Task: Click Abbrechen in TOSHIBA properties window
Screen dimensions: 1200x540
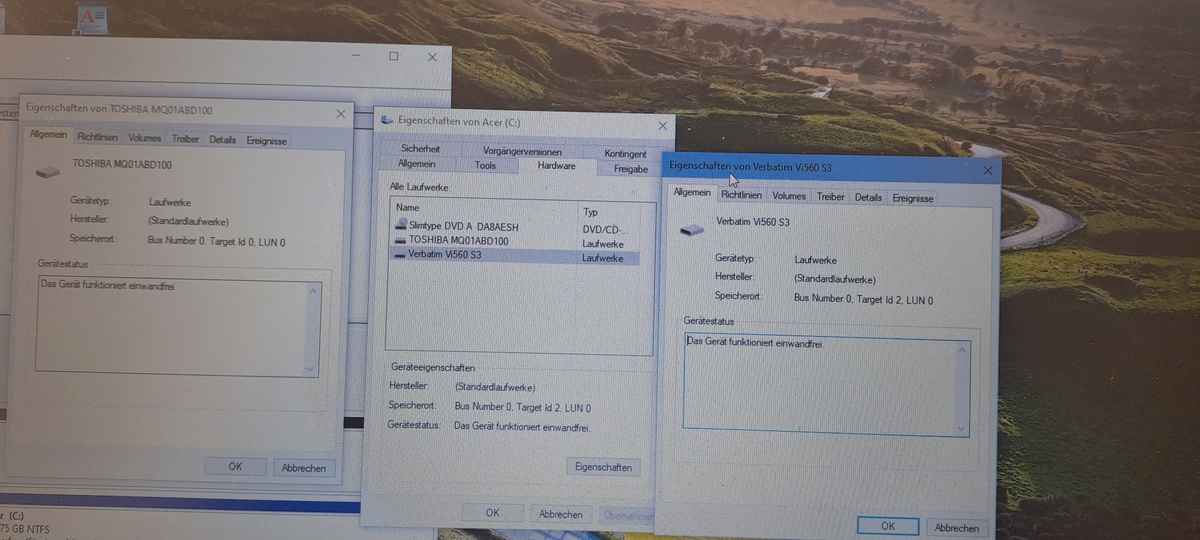Action: point(303,468)
